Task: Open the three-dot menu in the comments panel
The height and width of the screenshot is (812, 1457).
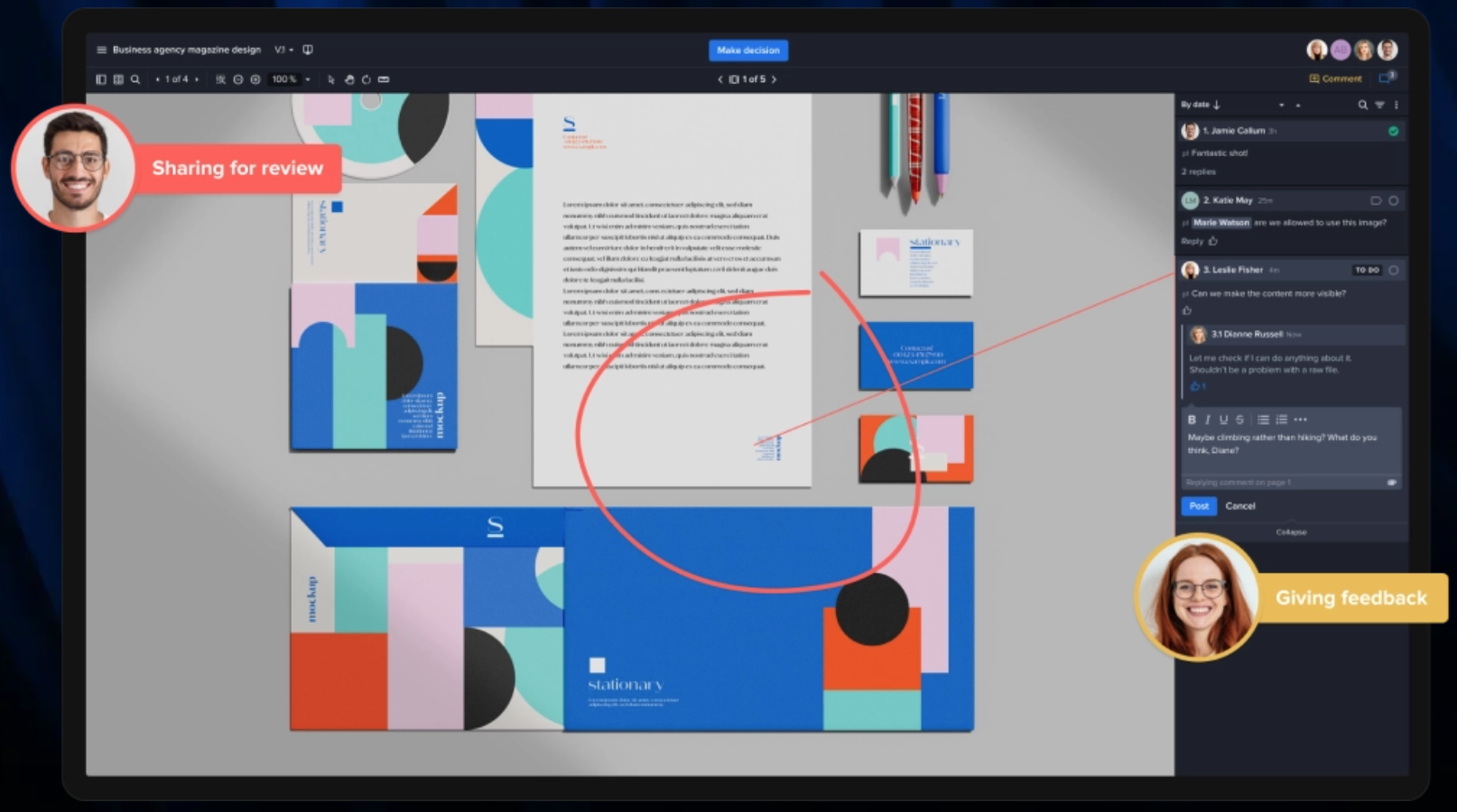Action: pyautogui.click(x=1397, y=105)
